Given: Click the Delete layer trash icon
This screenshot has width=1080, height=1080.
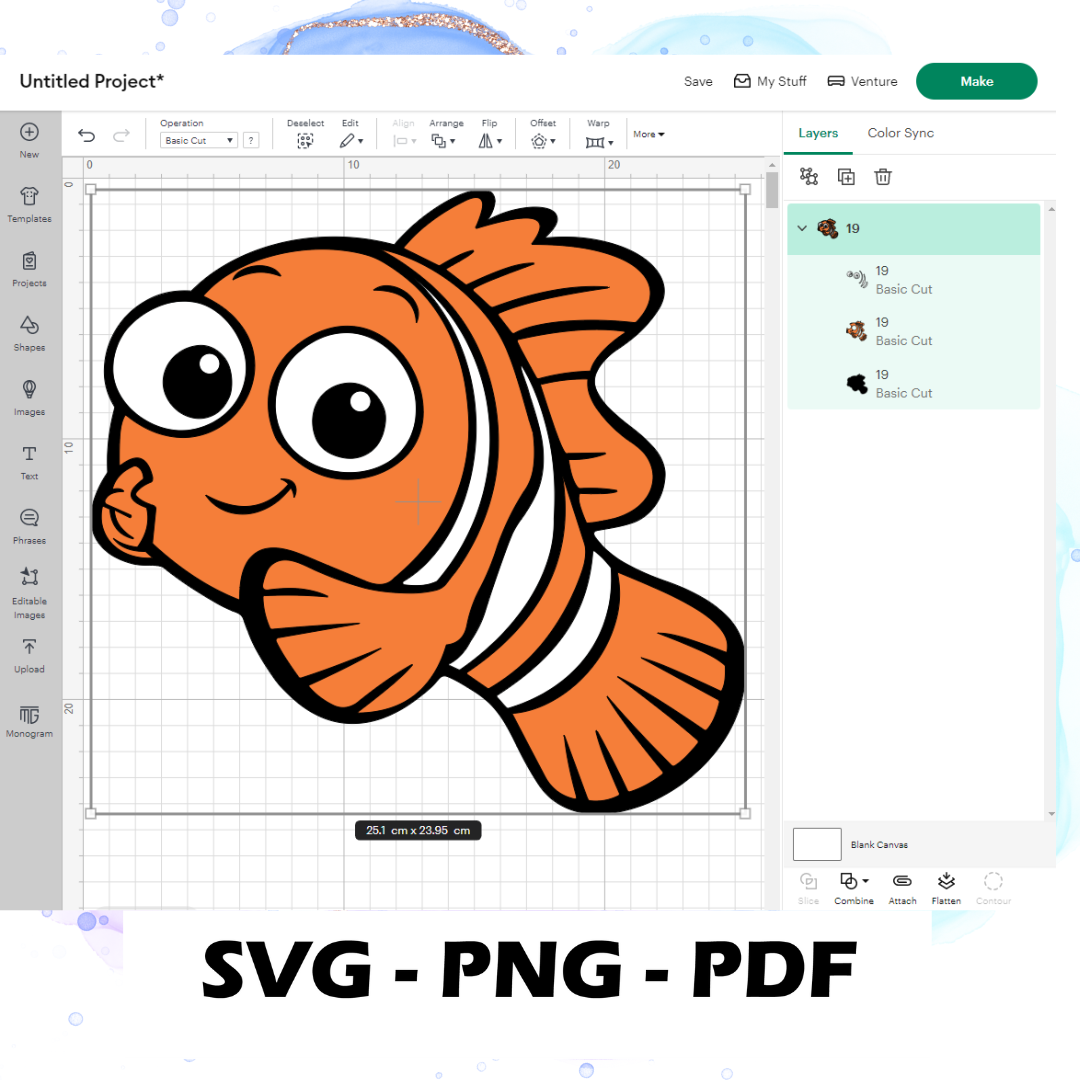Looking at the screenshot, I should coord(883,177).
